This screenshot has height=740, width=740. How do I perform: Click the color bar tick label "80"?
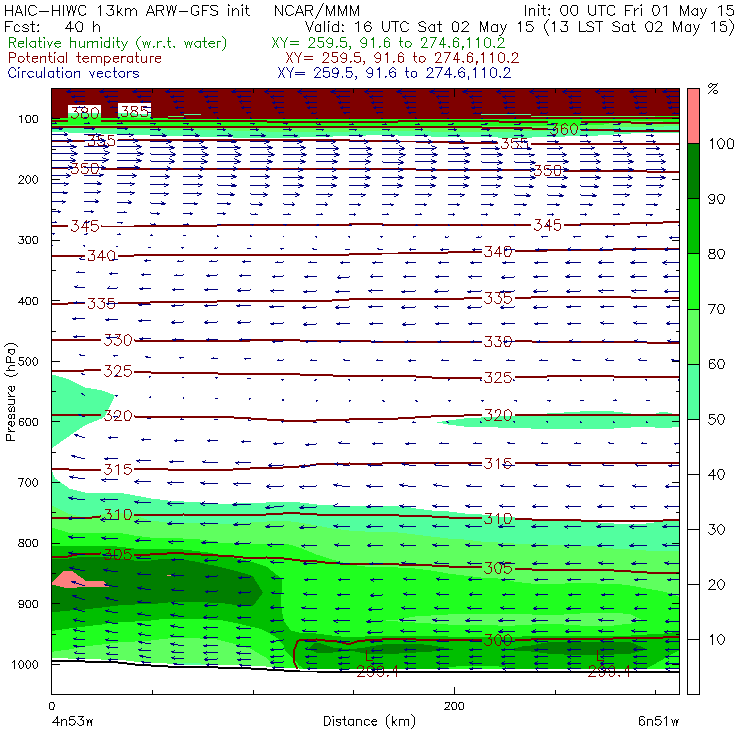[716, 254]
